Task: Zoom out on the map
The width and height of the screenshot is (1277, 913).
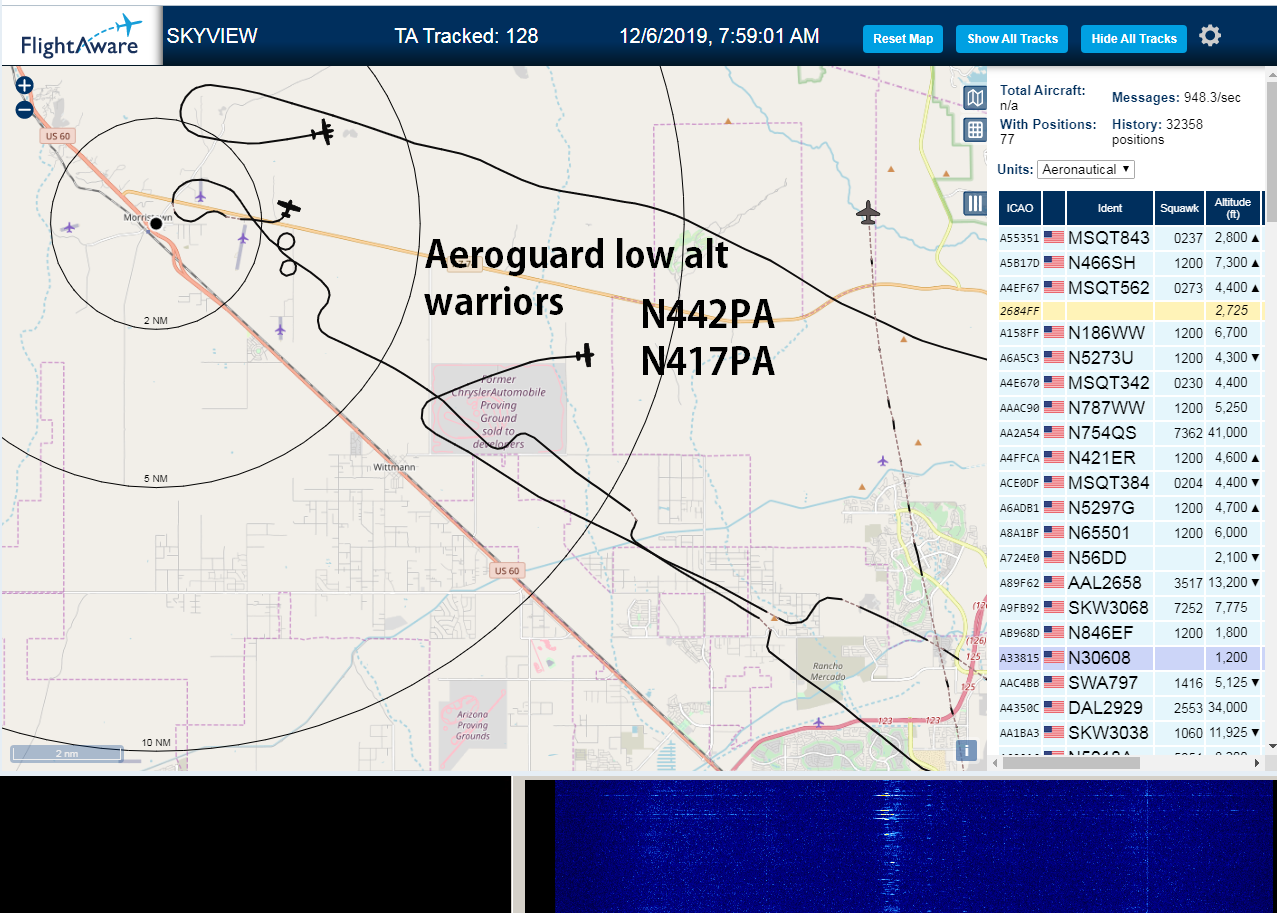Action: (25, 110)
